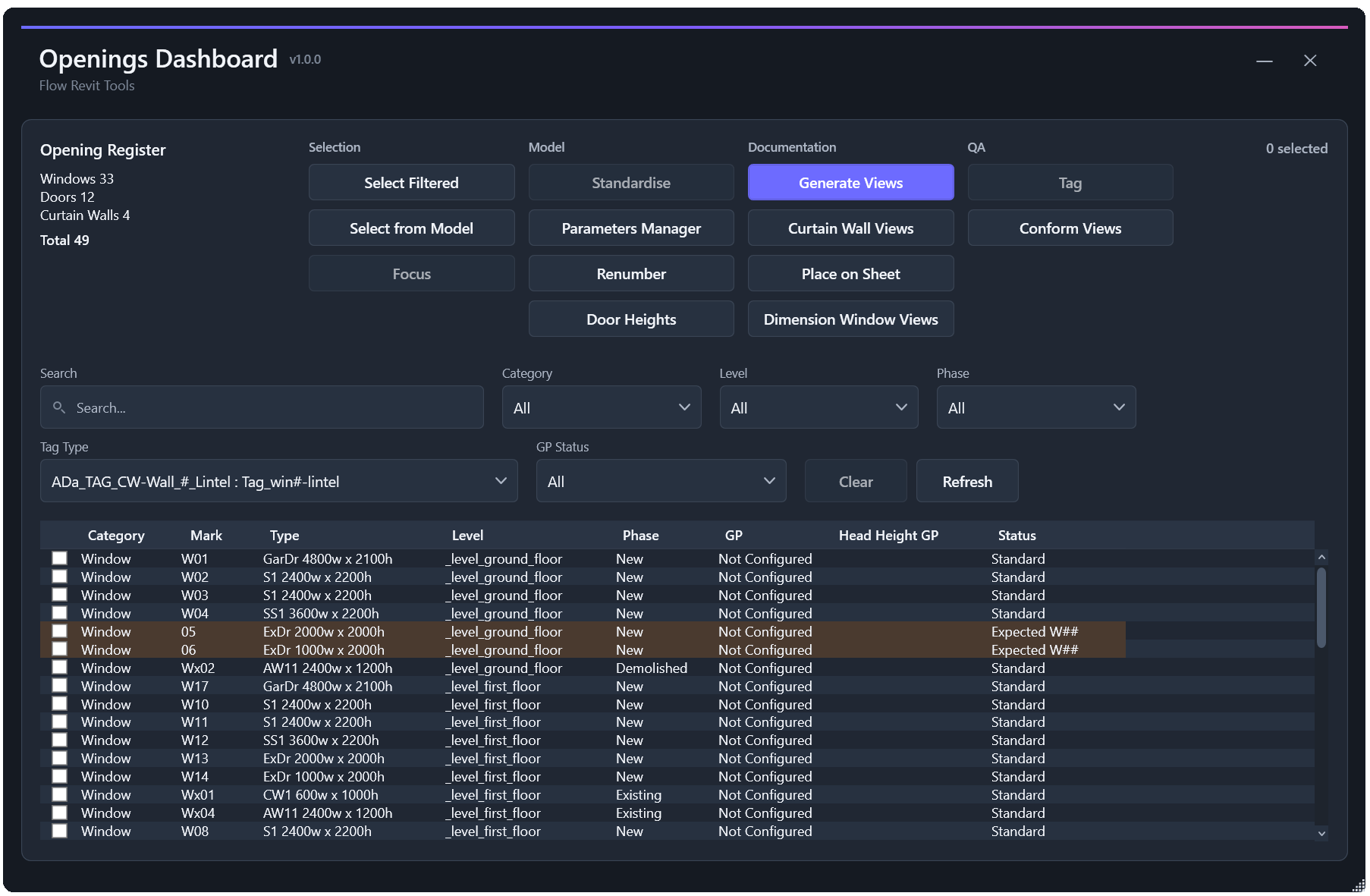This screenshot has width=1370, height=896.
Task: Click the 'CW1 600w x 1000h' type cell
Action: pos(320,794)
